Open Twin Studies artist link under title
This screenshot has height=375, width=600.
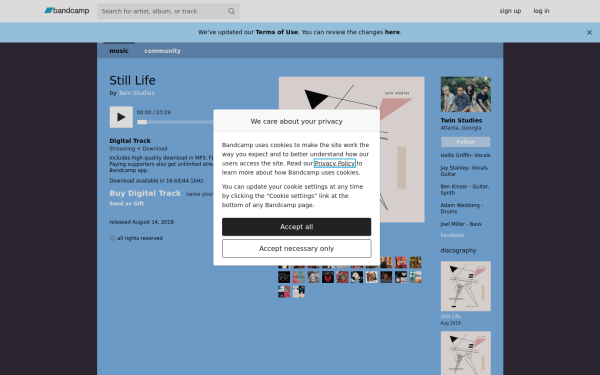(137, 93)
